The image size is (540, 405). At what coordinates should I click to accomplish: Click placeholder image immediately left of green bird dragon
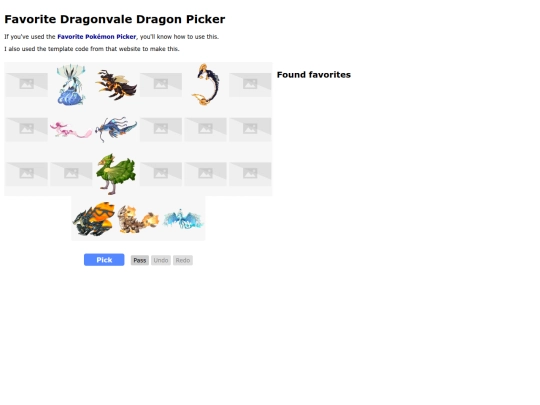(x=71, y=174)
